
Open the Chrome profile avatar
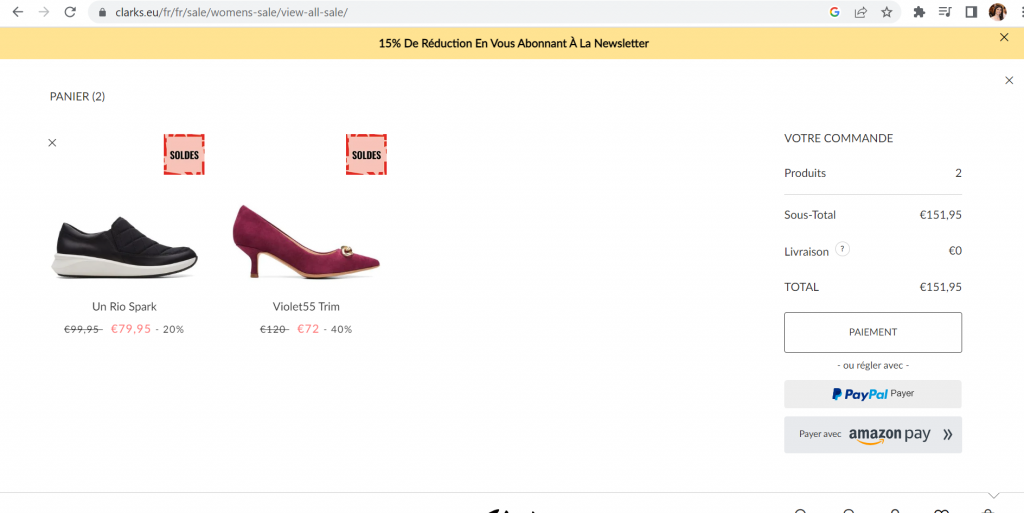(997, 12)
